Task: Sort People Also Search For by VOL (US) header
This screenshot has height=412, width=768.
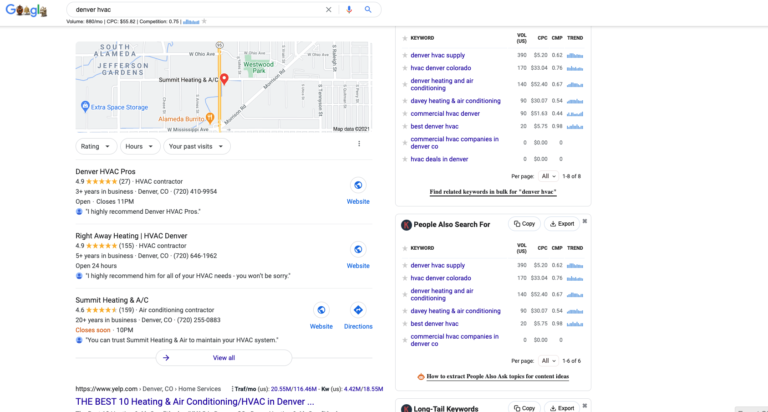Action: [x=522, y=248]
